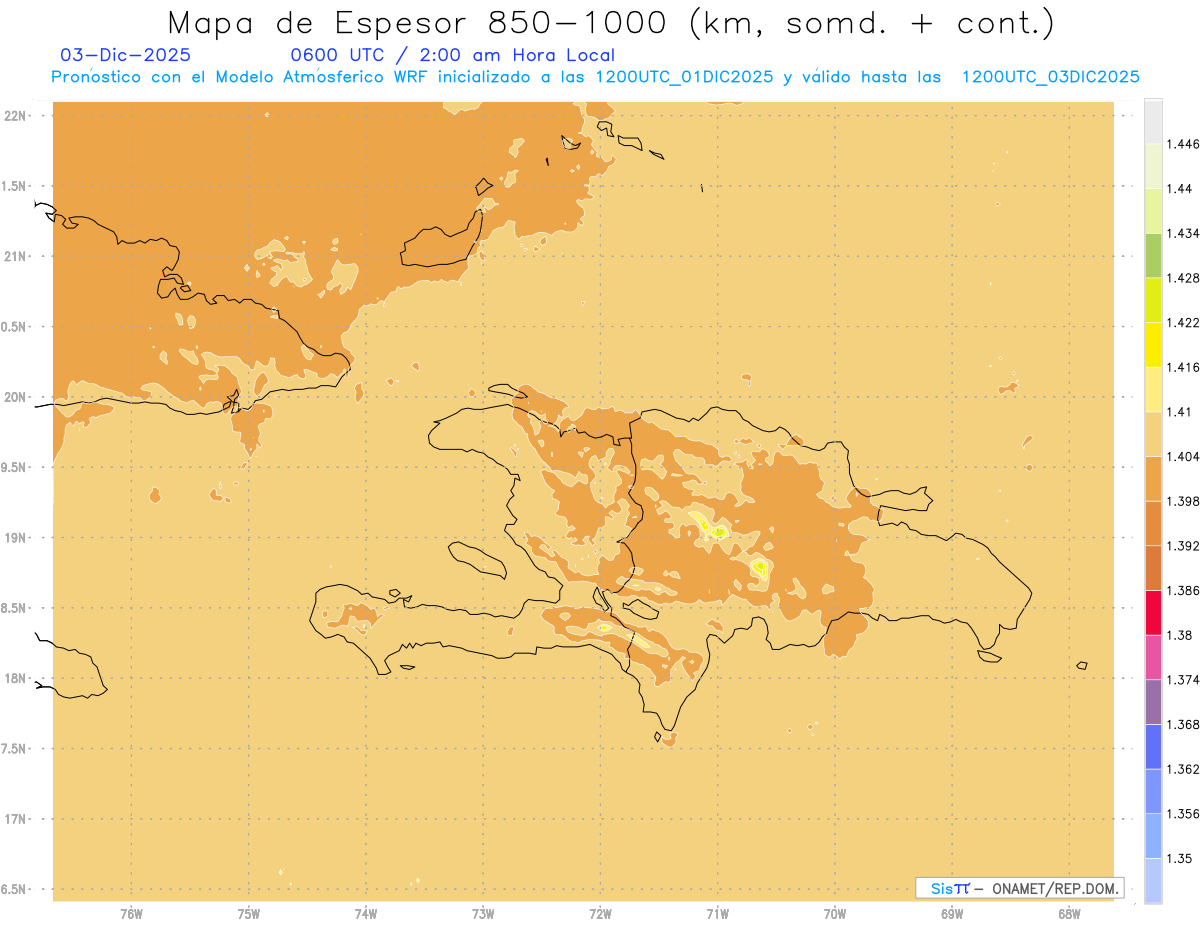Click the green swatch between 1.428 and 1.434
This screenshot has width=1200, height=927.
pyautogui.click(x=1153, y=255)
